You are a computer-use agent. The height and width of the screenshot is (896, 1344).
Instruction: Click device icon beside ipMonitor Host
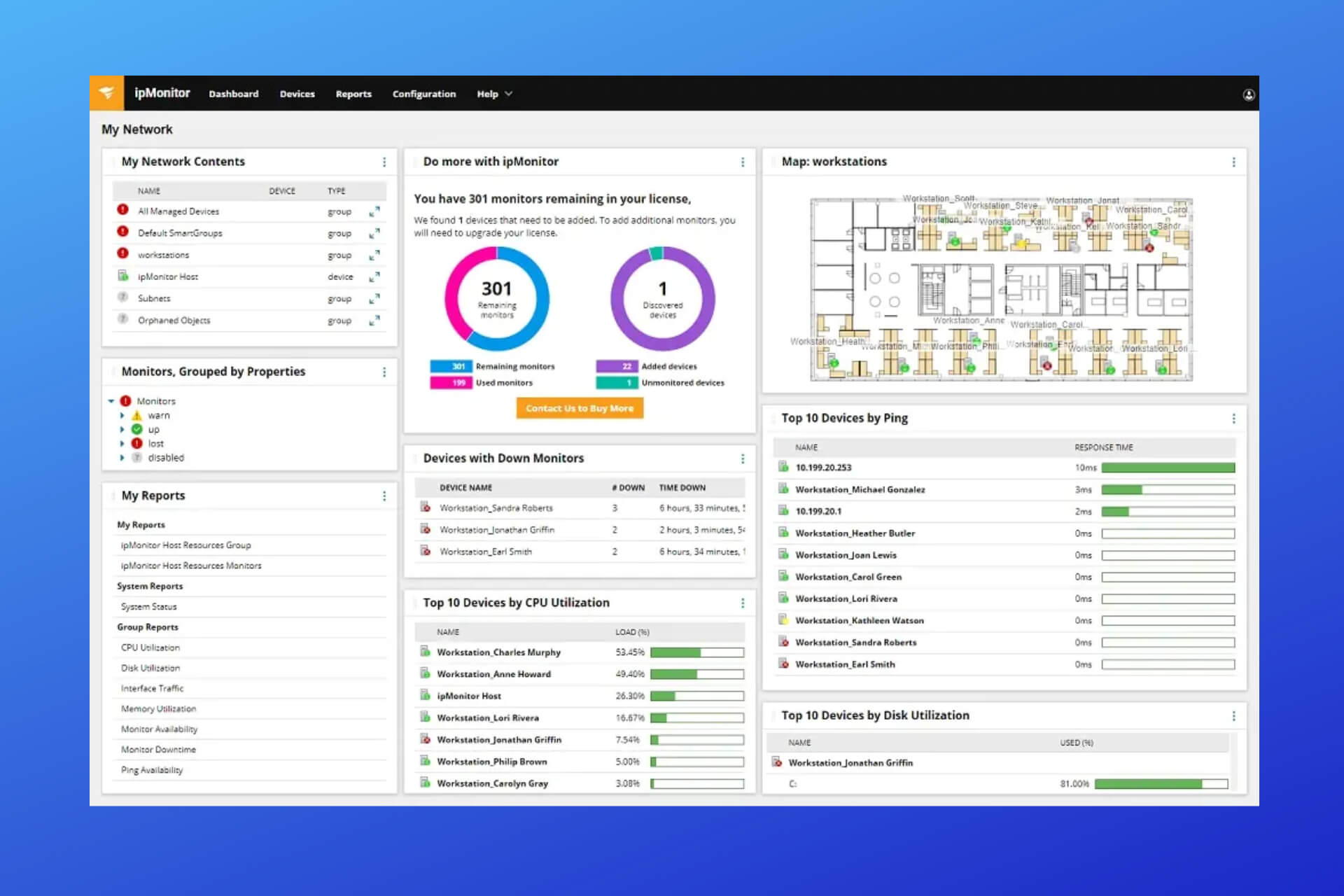pos(122,275)
